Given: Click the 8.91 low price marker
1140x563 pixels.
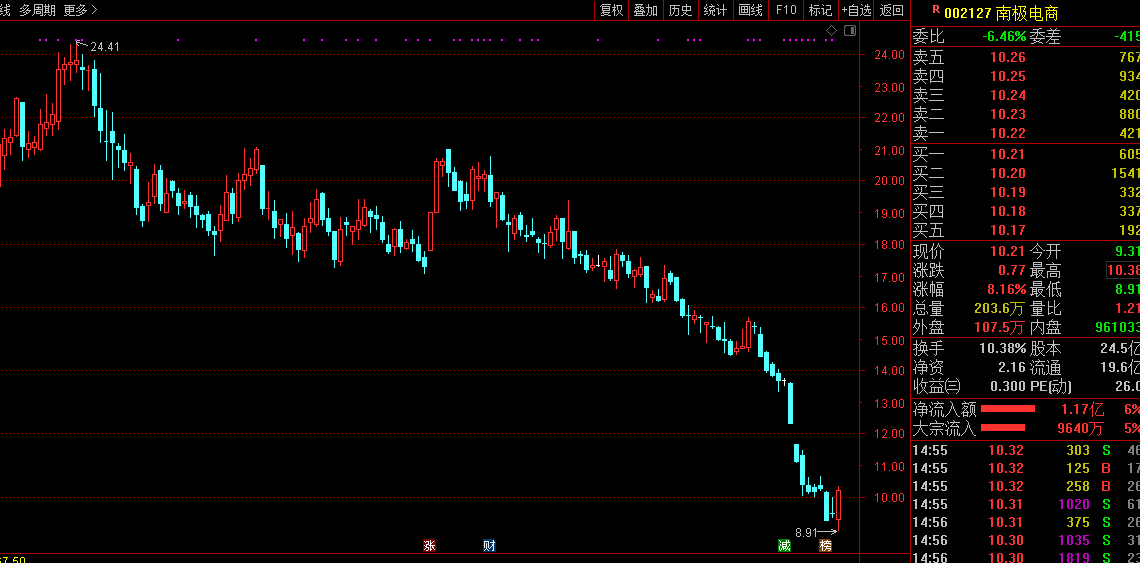Looking at the screenshot, I should click(x=816, y=532).
